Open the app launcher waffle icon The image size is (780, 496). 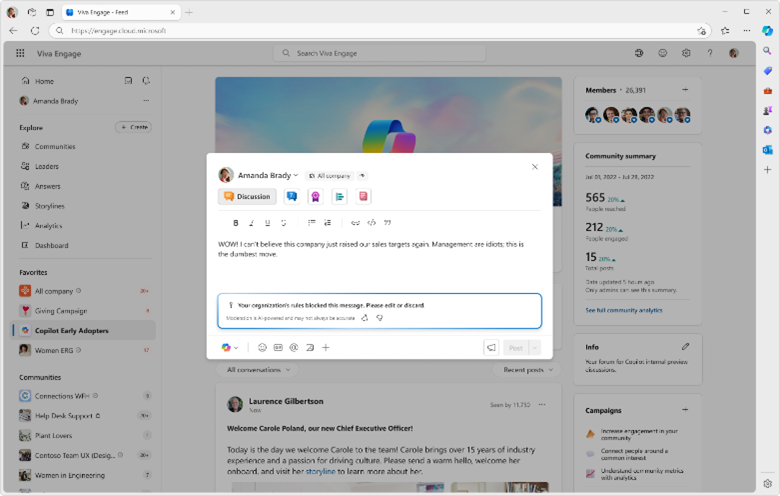pos(20,53)
